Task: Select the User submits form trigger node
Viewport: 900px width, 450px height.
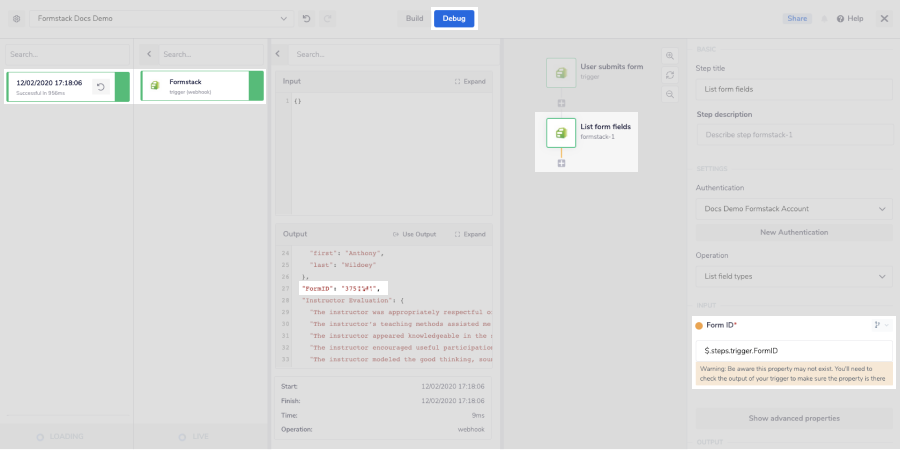Action: [x=561, y=73]
